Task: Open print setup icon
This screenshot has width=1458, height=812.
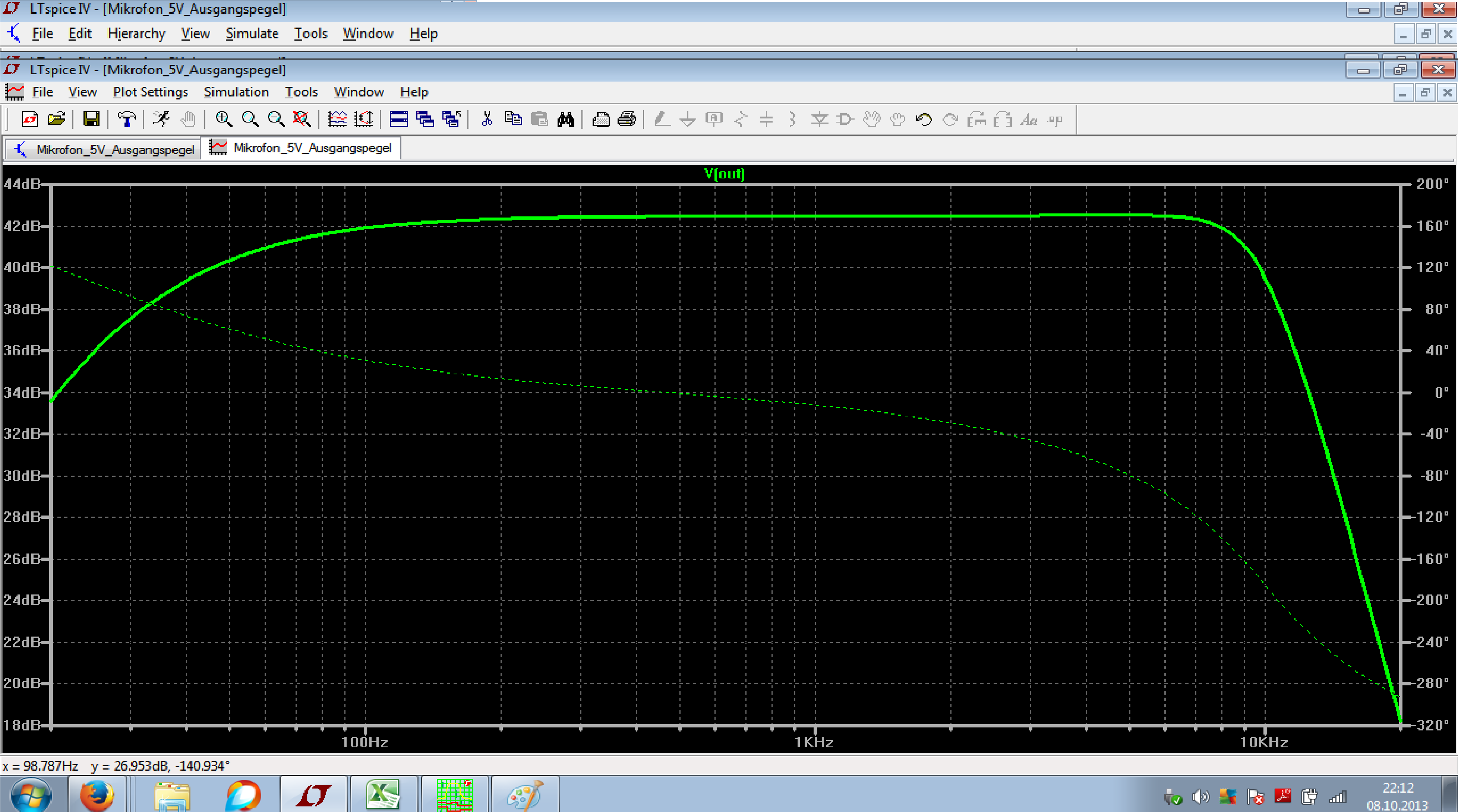Action: pos(601,119)
